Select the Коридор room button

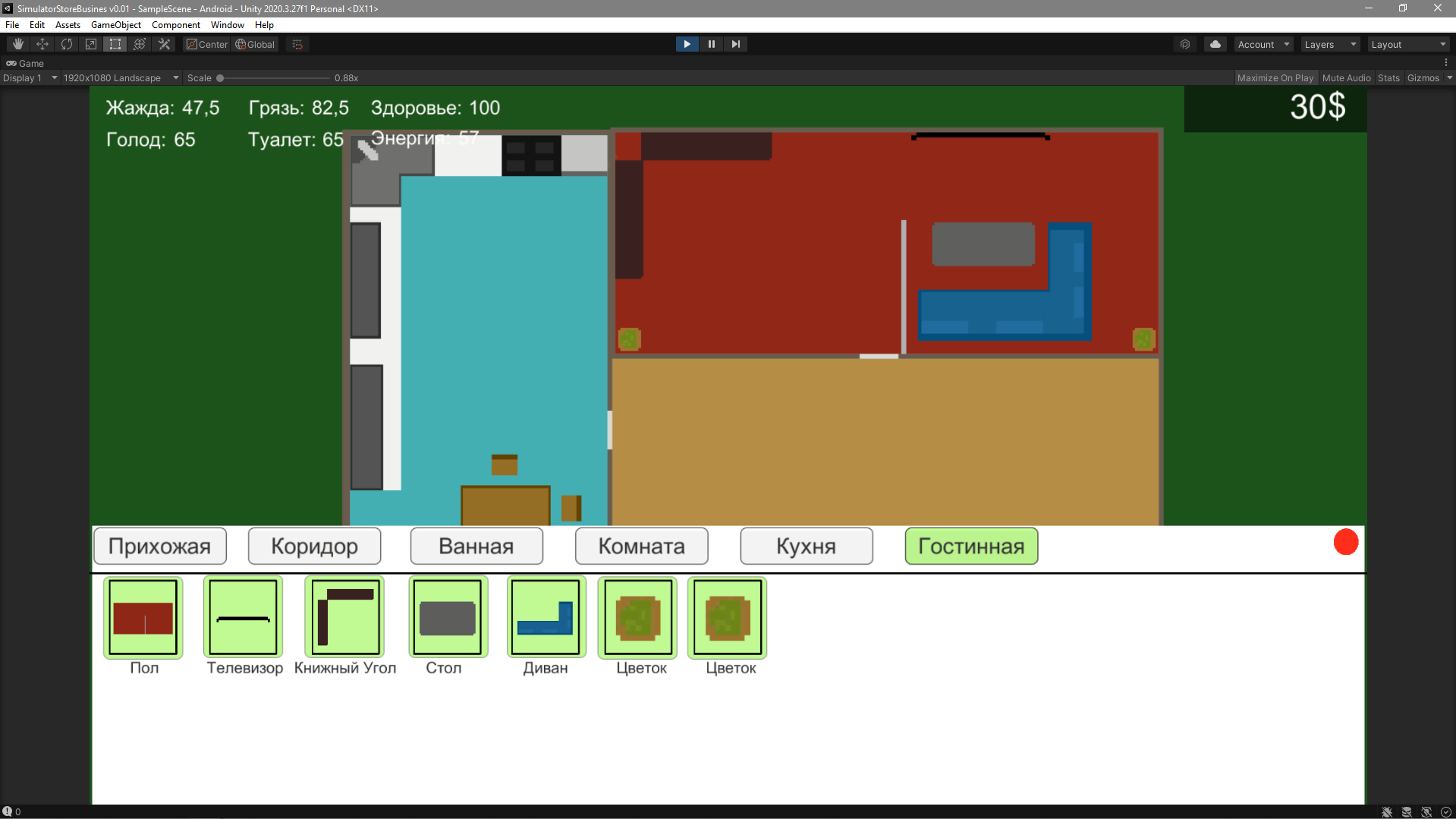pyautogui.click(x=314, y=546)
